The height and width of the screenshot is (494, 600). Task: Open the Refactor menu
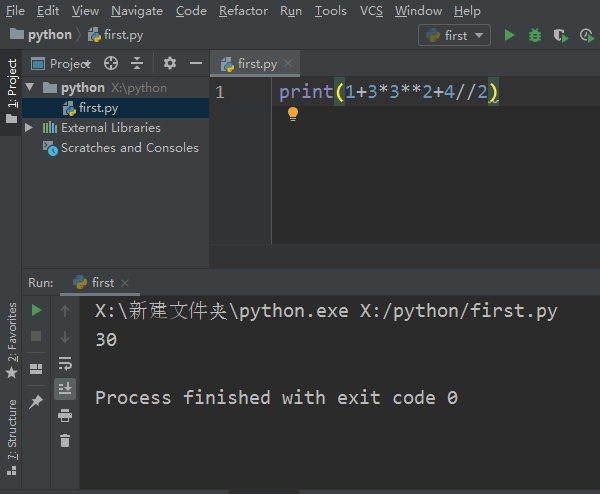pos(243,11)
